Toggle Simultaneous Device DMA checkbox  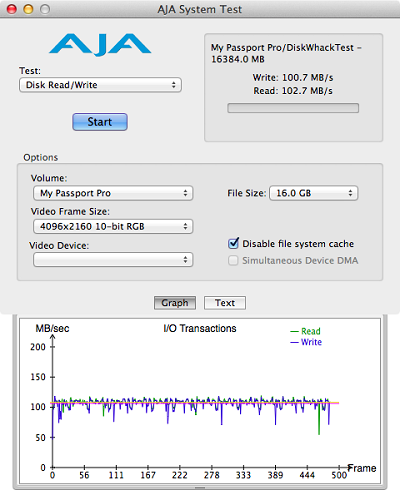click(233, 260)
